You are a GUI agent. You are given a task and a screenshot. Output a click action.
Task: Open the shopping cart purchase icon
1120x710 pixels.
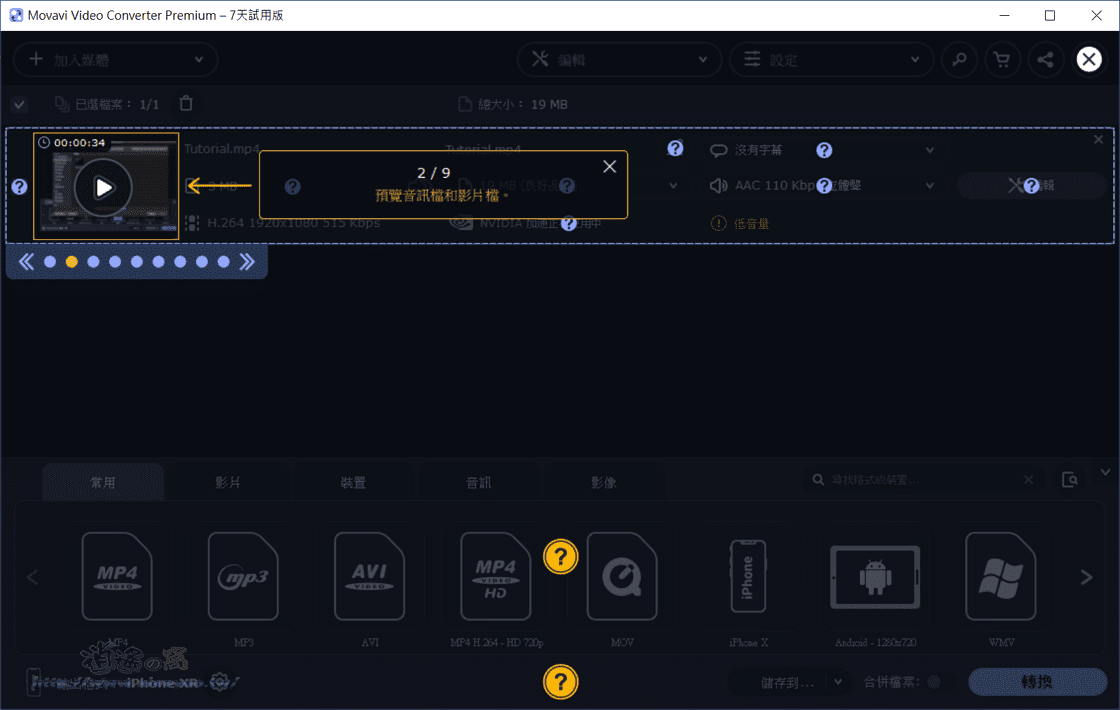(x=1002, y=60)
